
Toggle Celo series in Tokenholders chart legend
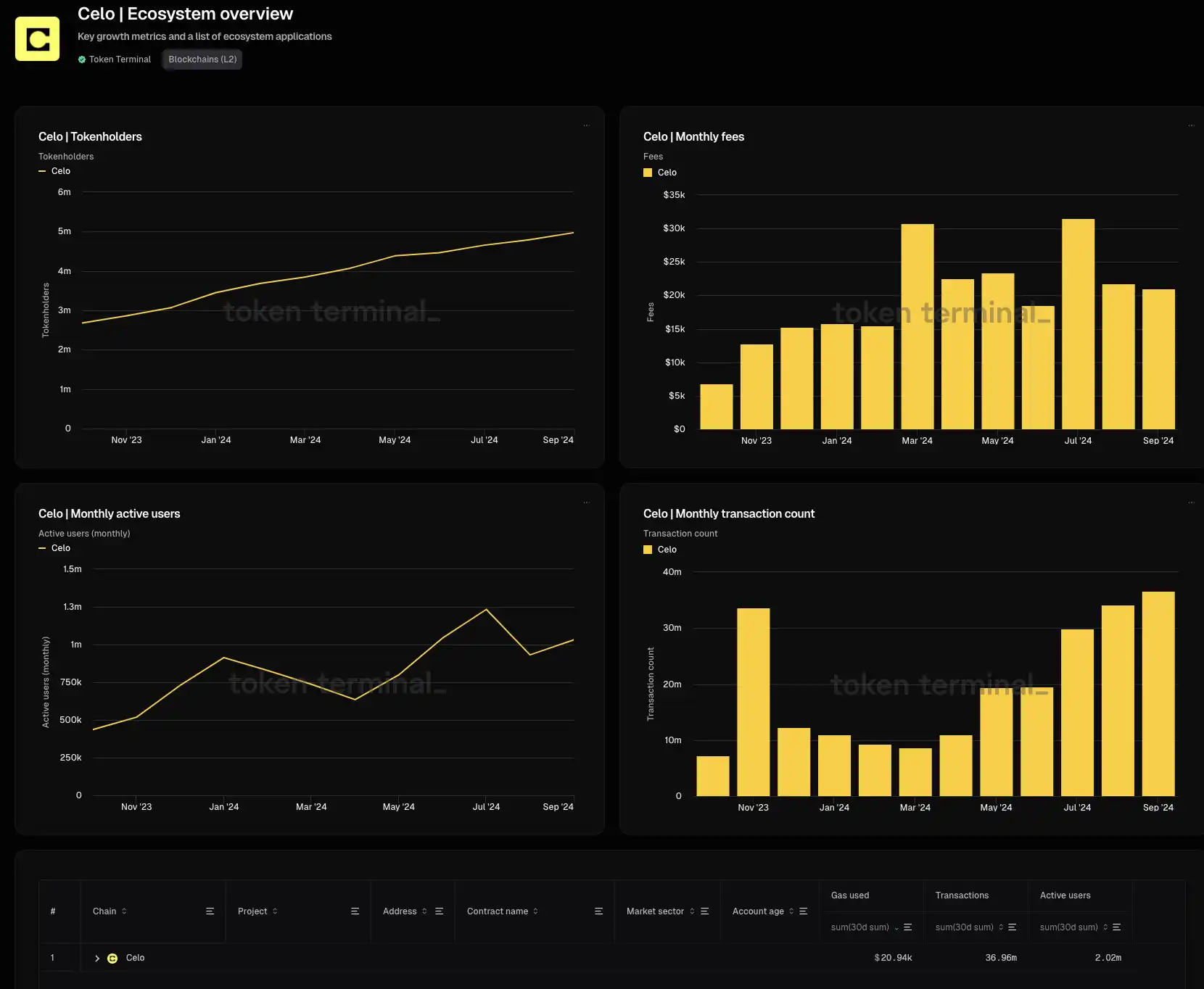pyautogui.click(x=55, y=171)
